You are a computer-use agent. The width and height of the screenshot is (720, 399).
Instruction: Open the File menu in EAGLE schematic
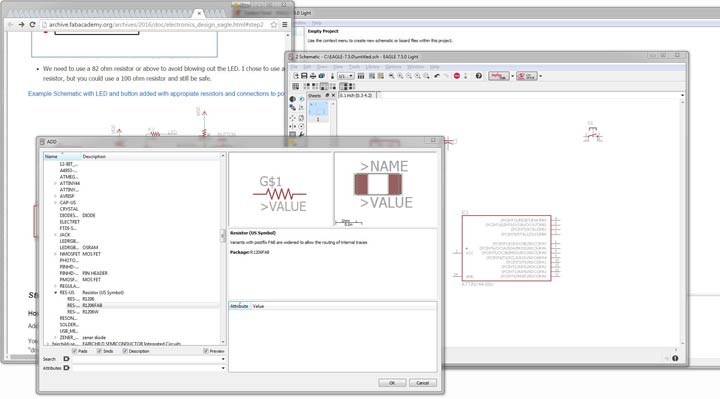click(x=294, y=67)
